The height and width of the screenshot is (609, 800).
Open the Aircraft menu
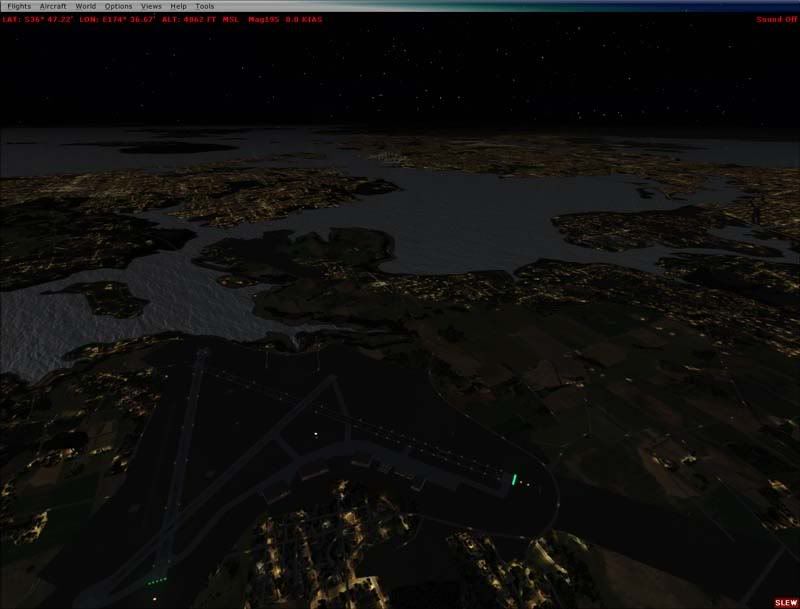(53, 6)
